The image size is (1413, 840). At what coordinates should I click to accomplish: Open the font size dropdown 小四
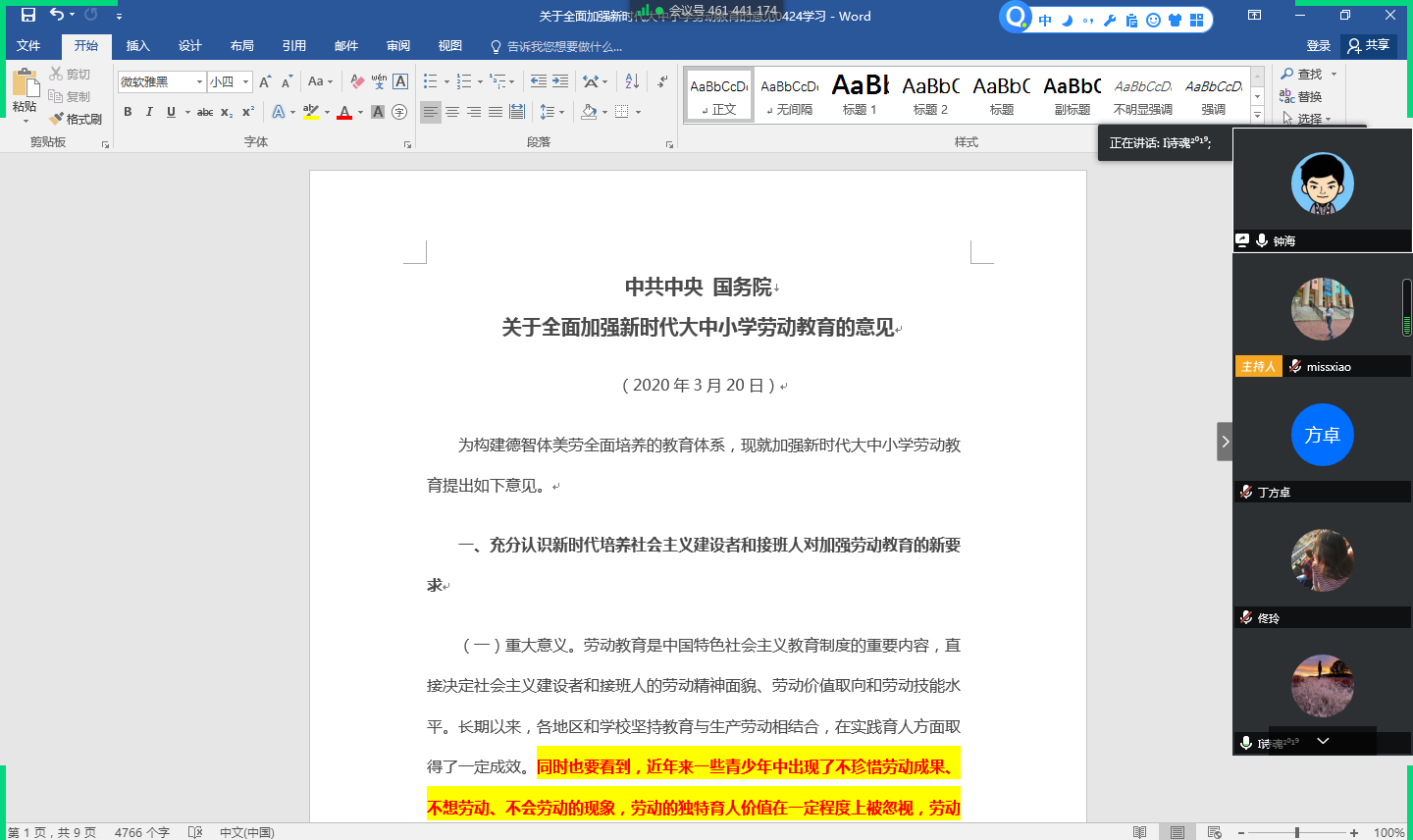click(x=245, y=81)
